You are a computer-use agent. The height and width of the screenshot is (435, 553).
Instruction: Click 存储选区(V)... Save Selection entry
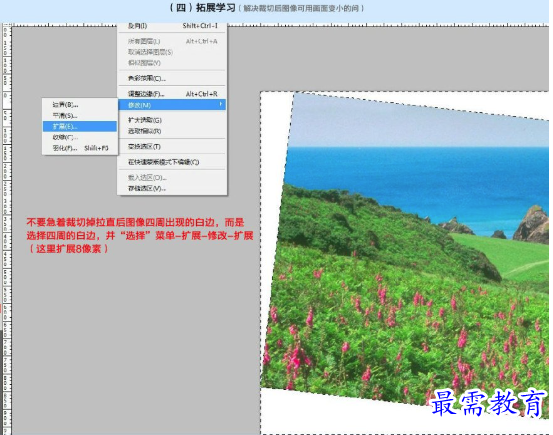(172, 188)
